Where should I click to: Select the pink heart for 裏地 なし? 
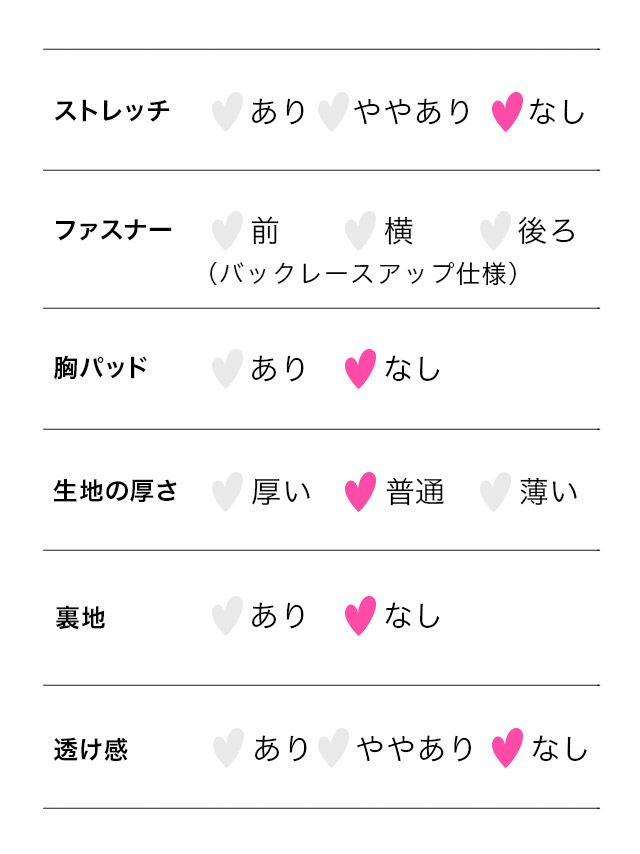click(360, 616)
